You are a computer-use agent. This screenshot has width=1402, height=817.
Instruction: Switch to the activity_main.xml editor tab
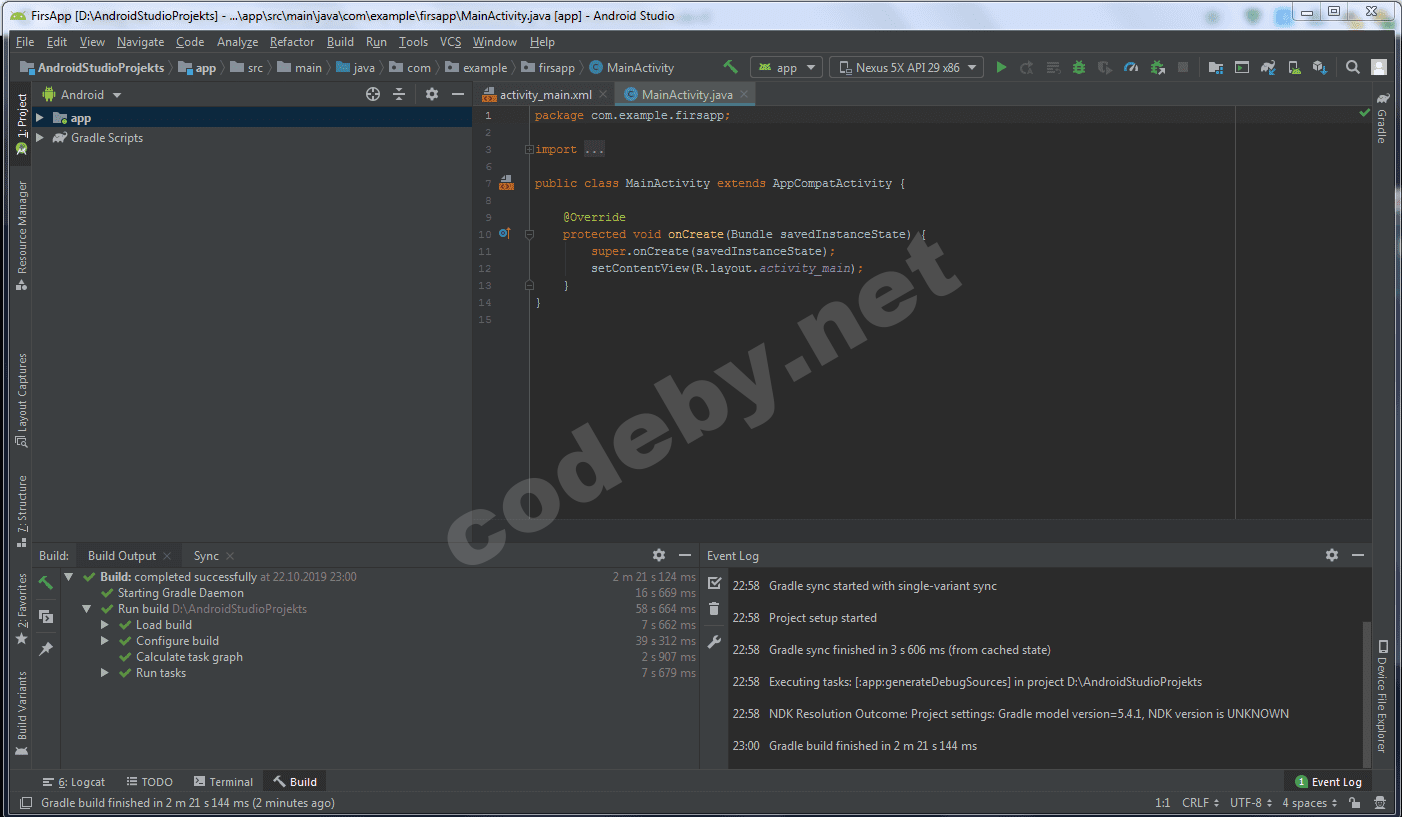545,95
